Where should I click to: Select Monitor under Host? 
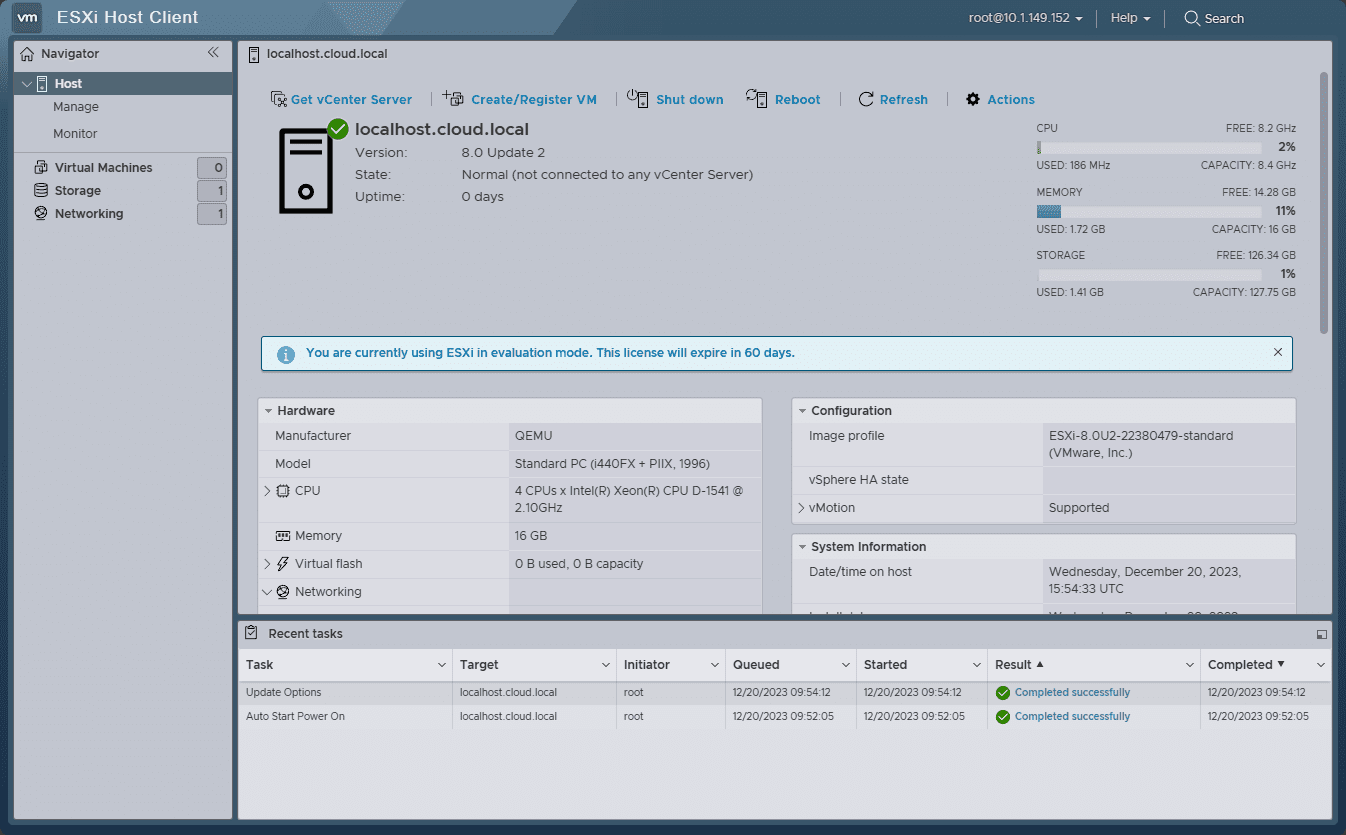point(75,134)
